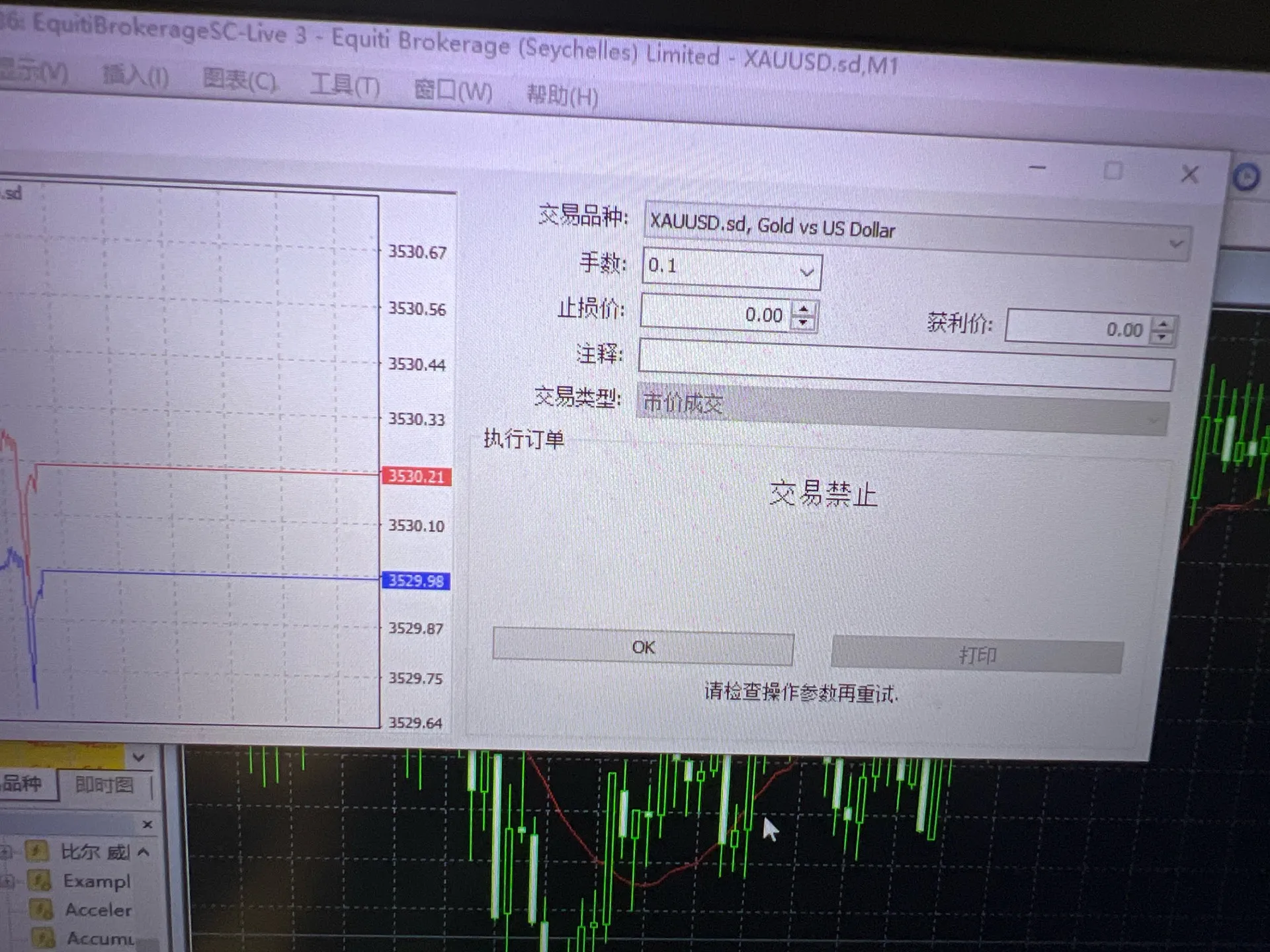Screen dimensions: 1270x952
Task: Click the 获利价 take profit input field
Action: pos(1079,327)
